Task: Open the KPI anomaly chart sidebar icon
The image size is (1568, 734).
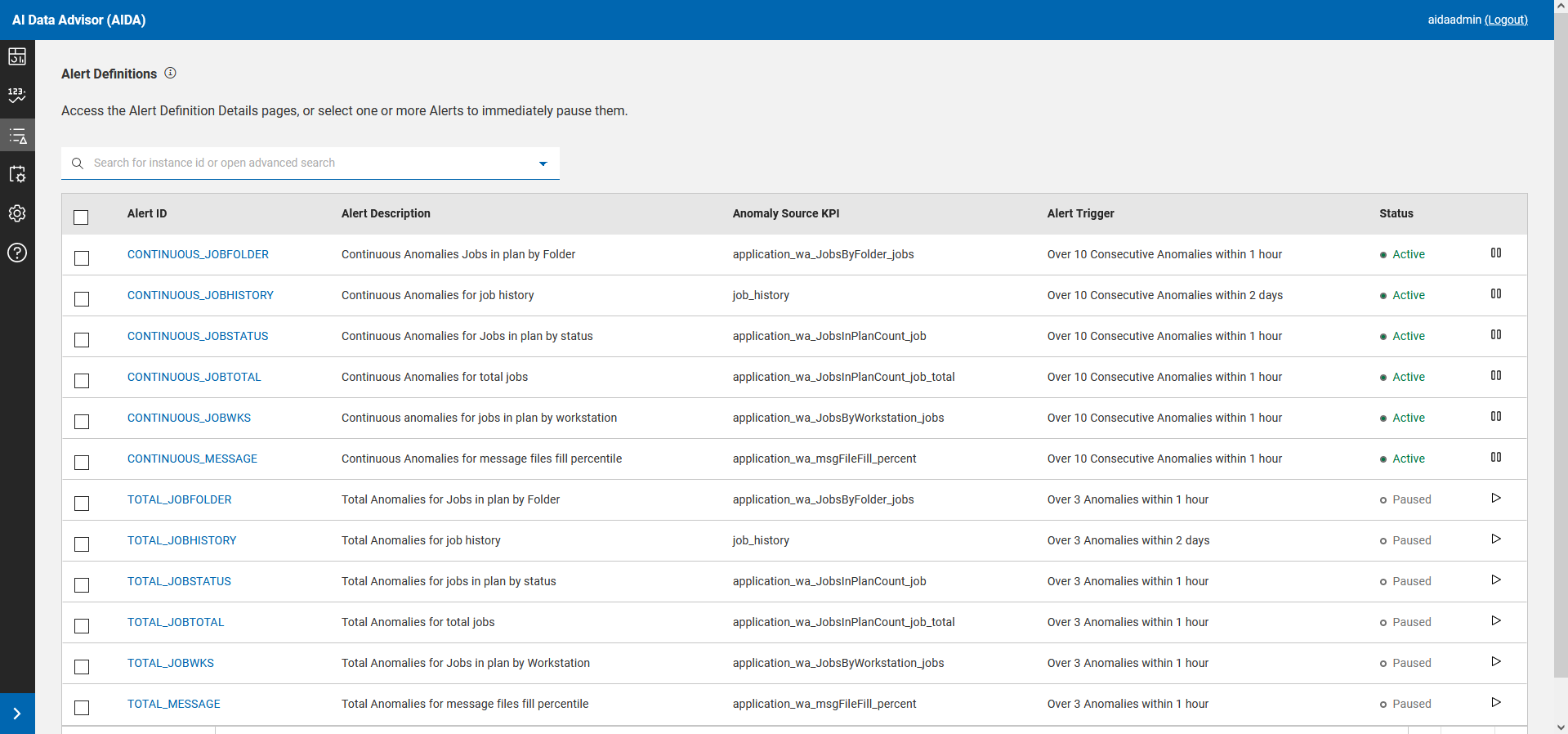Action: 17,96
